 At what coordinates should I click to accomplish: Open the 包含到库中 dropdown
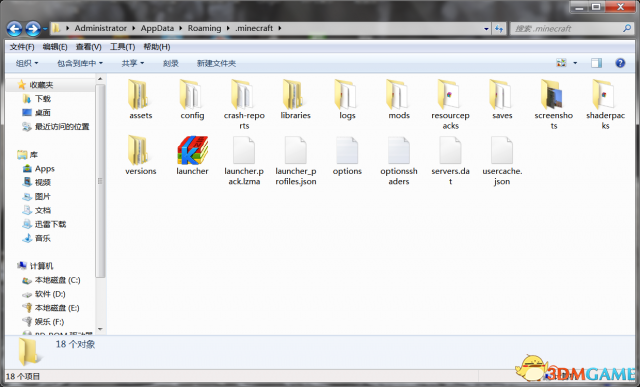80,63
